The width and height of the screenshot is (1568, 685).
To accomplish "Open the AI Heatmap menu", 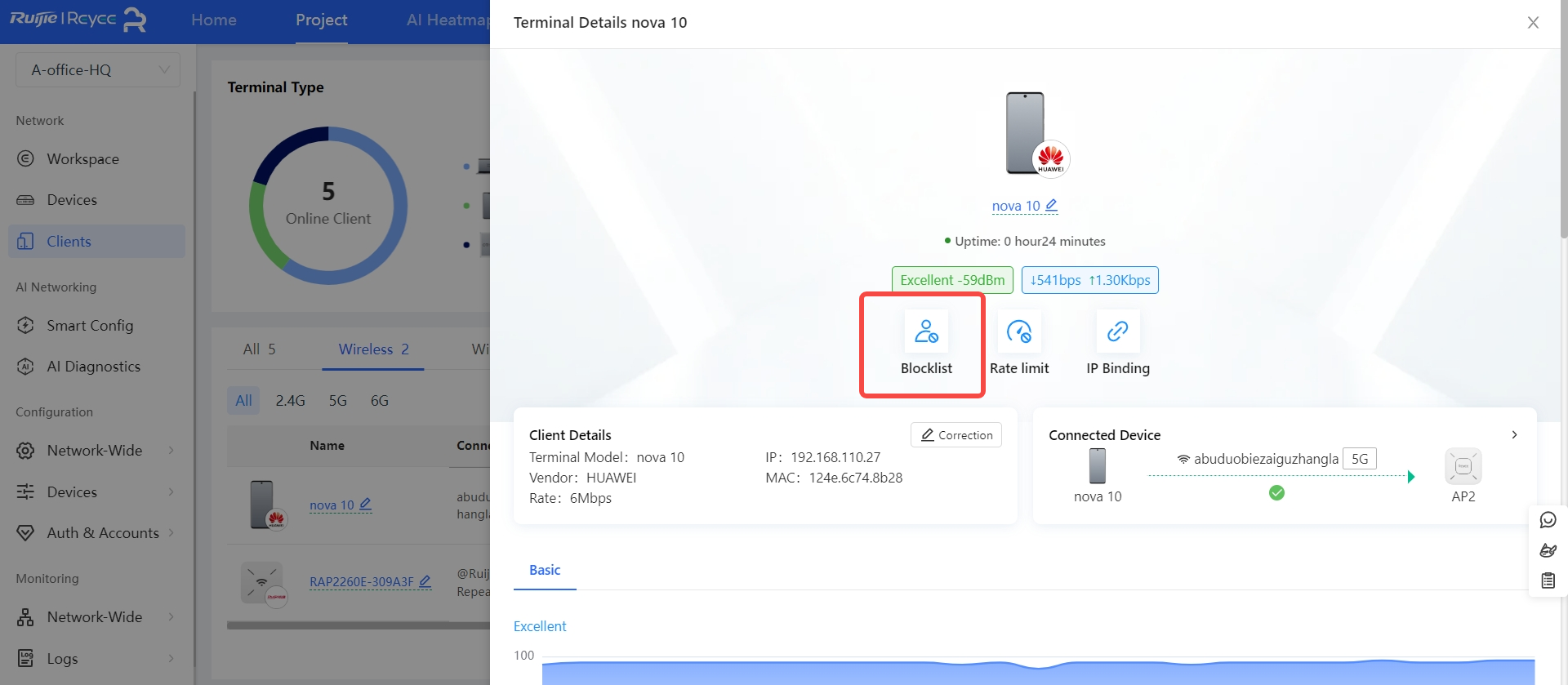I will [448, 20].
